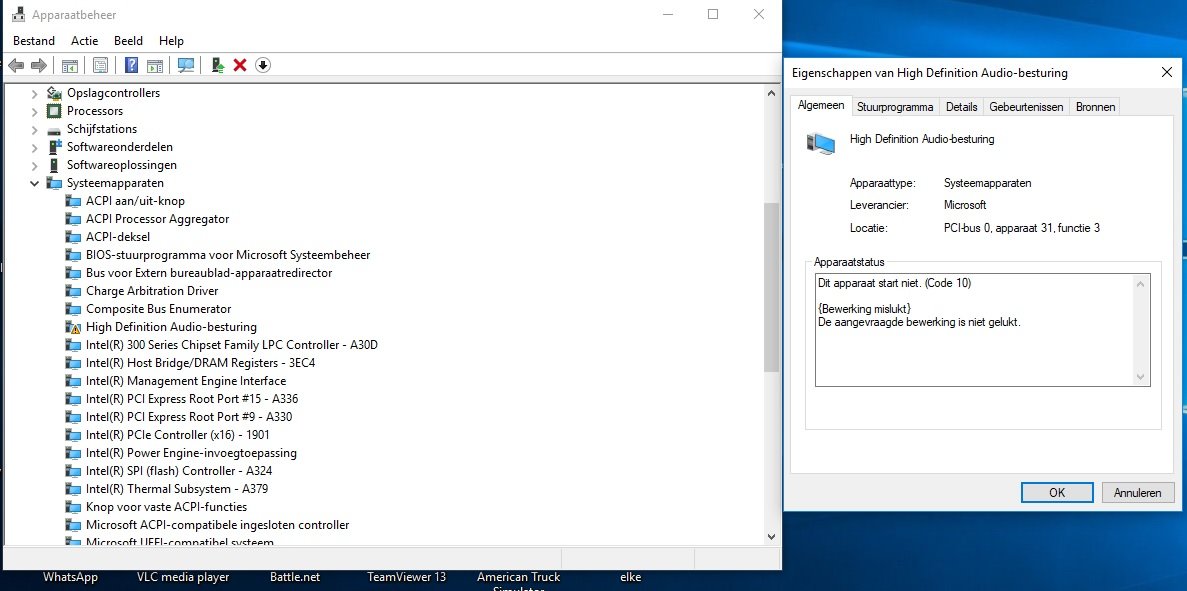Image resolution: width=1187 pixels, height=591 pixels.
Task: Click the red X uninstall device icon
Action: click(x=240, y=66)
